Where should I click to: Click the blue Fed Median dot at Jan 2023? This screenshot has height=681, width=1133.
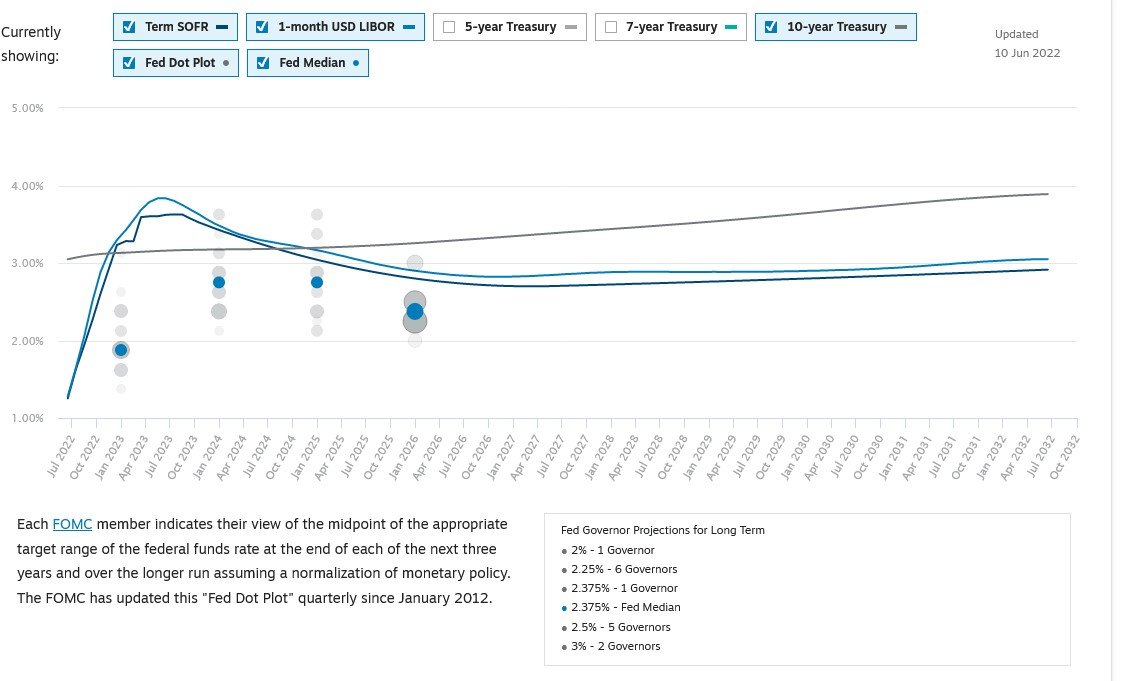tap(121, 350)
